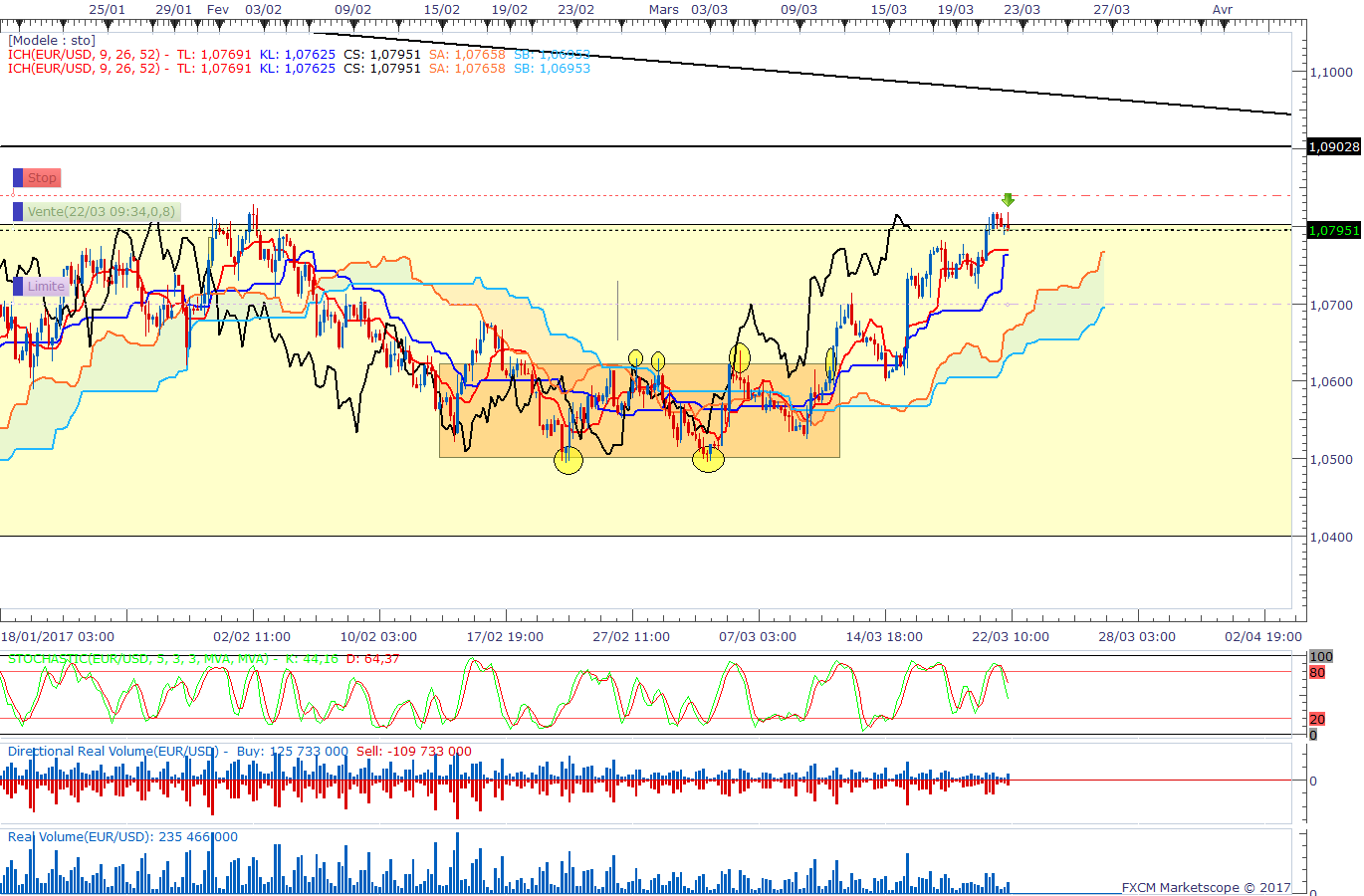Screen dimensions: 1364x896
Task: Click the lower row's SB: 1,06953 value
Action: click(x=552, y=69)
